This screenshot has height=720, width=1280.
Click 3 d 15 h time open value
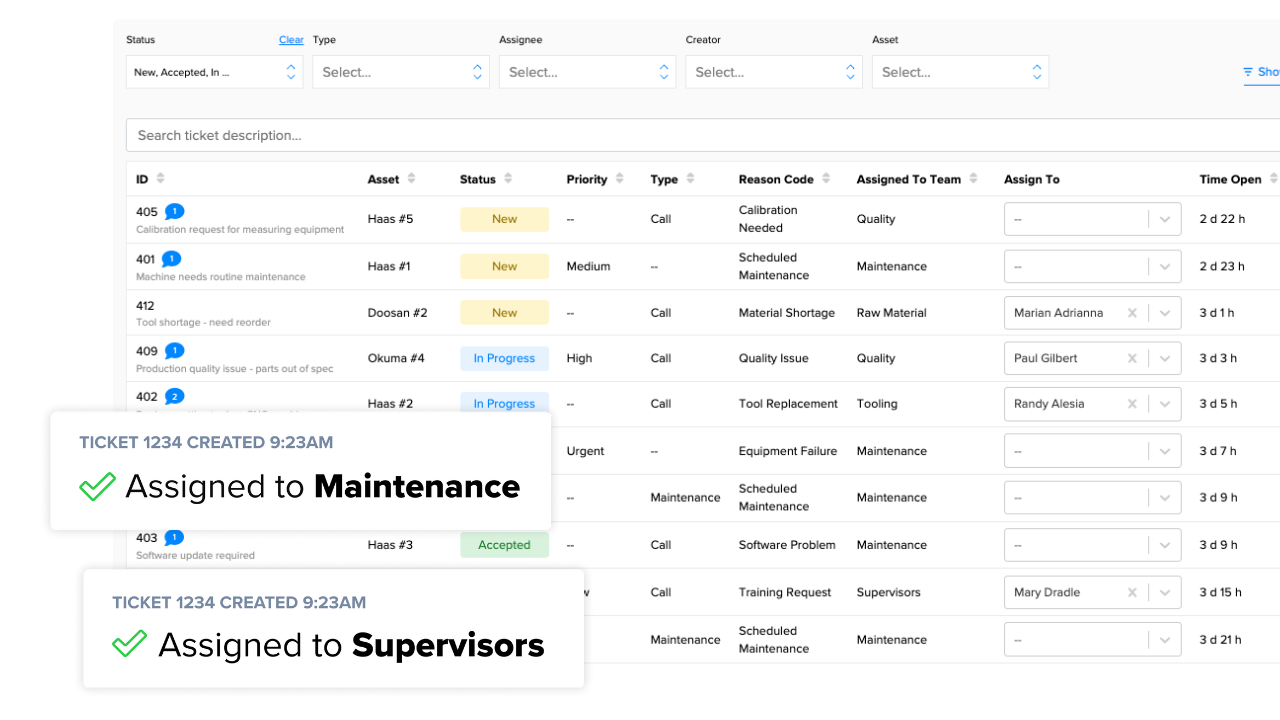(1221, 592)
